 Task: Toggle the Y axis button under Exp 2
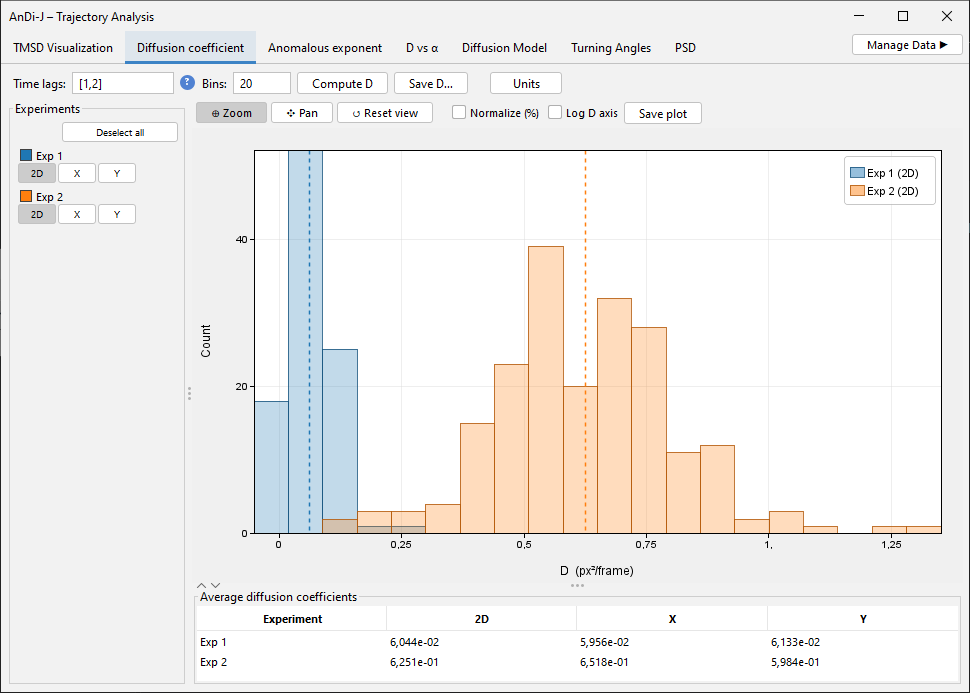coord(117,214)
